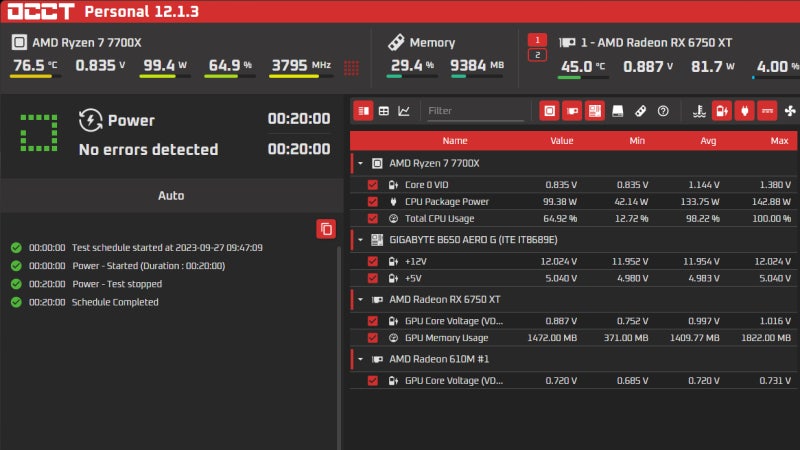The image size is (800, 450).
Task: Click the Auto mode button
Action: (x=171, y=195)
